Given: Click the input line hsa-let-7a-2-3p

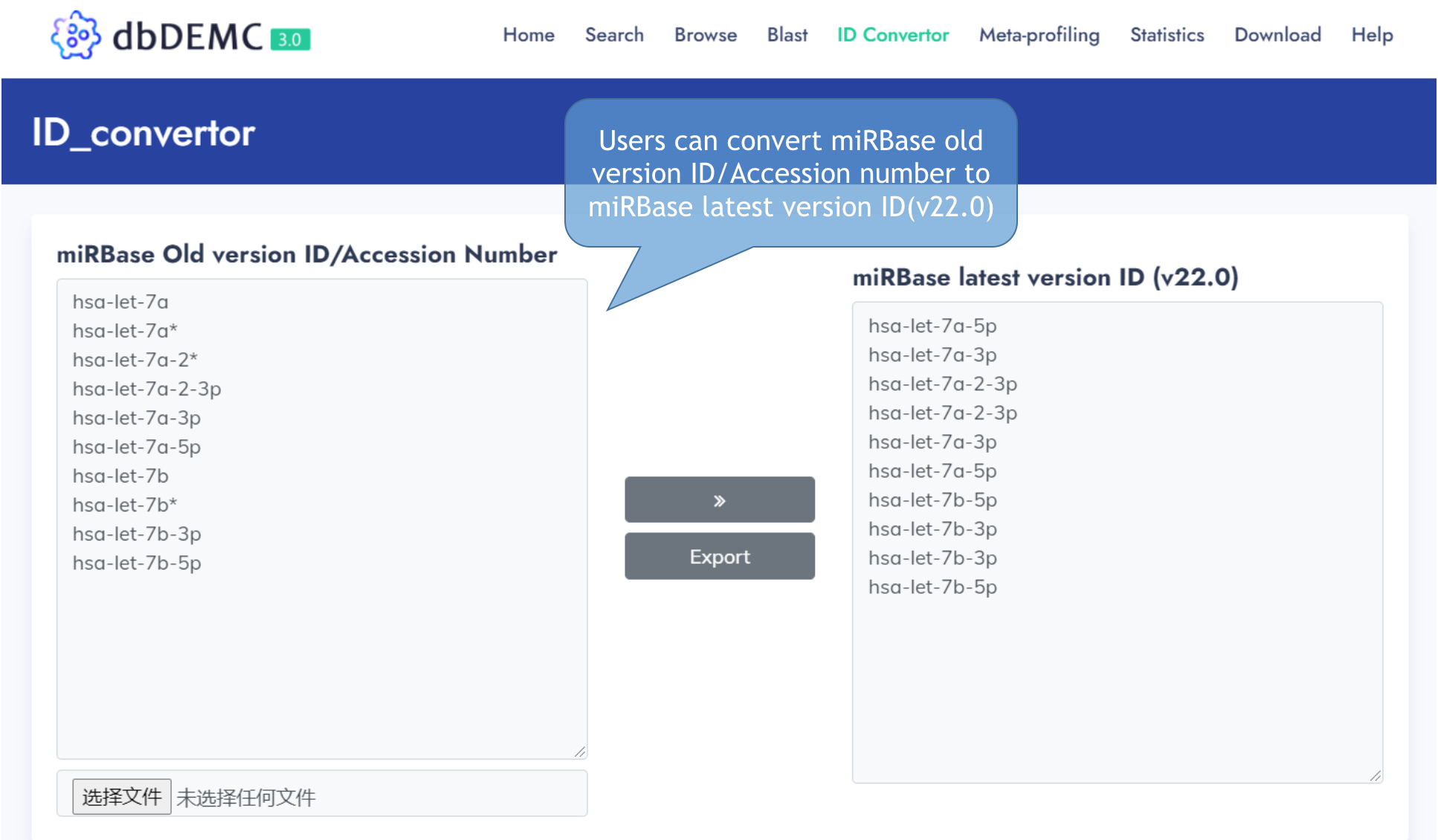Looking at the screenshot, I should (x=147, y=389).
